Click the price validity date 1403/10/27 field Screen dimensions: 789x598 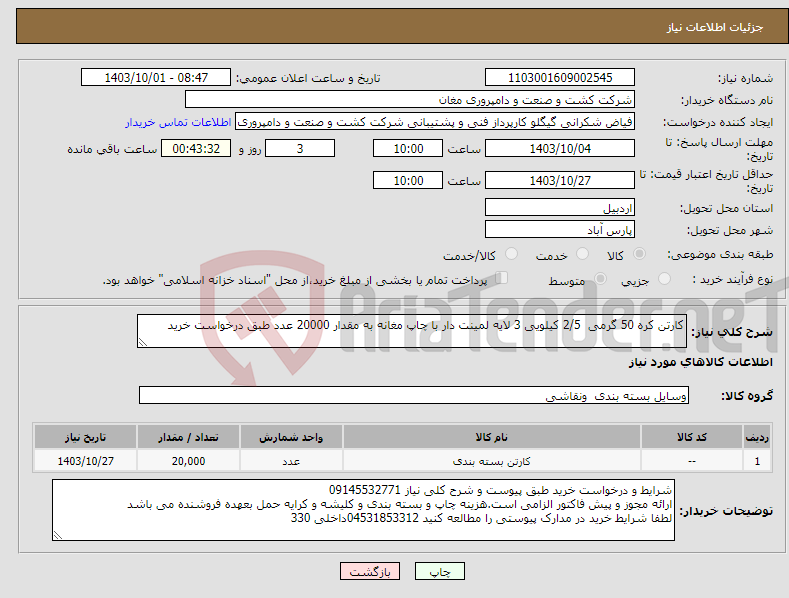[560, 180]
